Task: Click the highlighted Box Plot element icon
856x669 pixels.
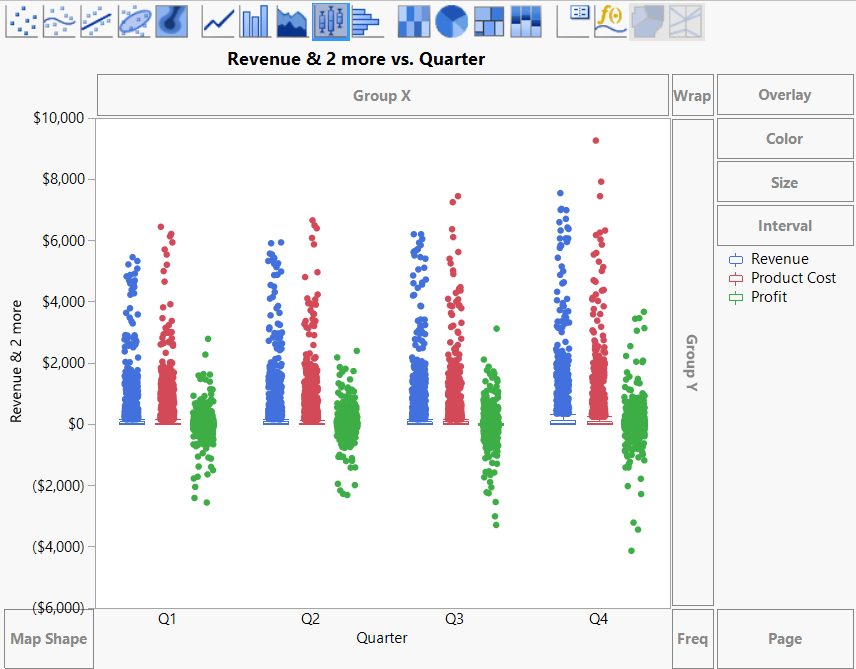Action: pos(328,21)
